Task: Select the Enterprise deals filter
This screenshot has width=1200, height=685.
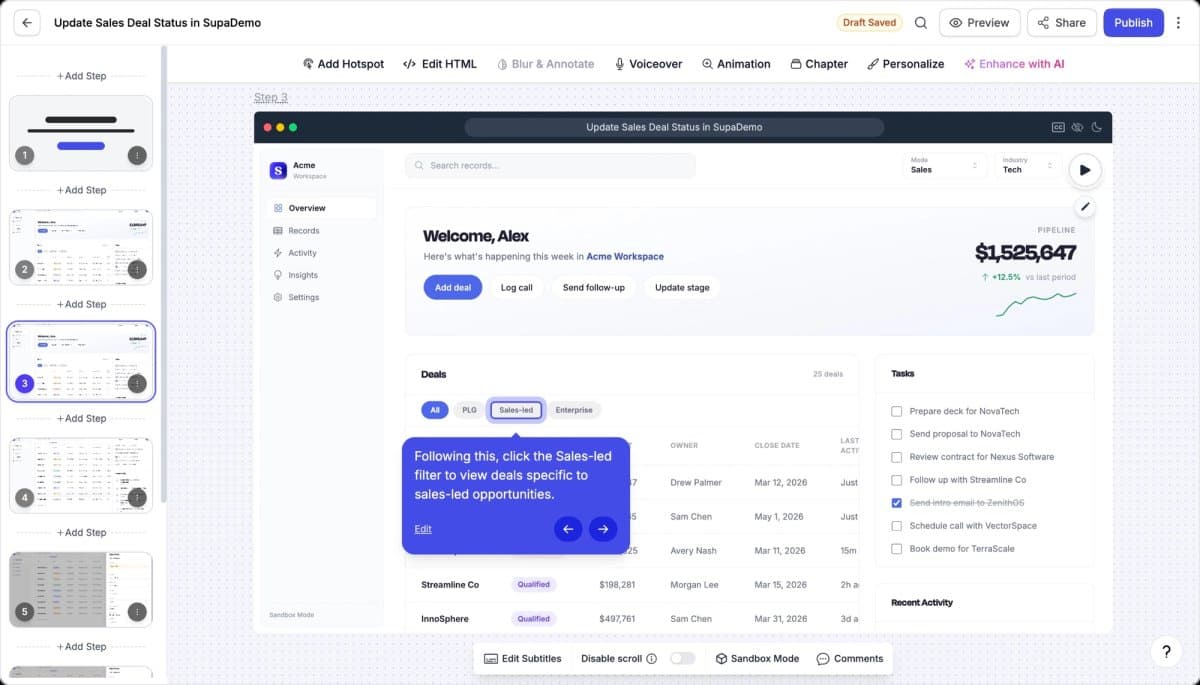Action: tap(574, 410)
